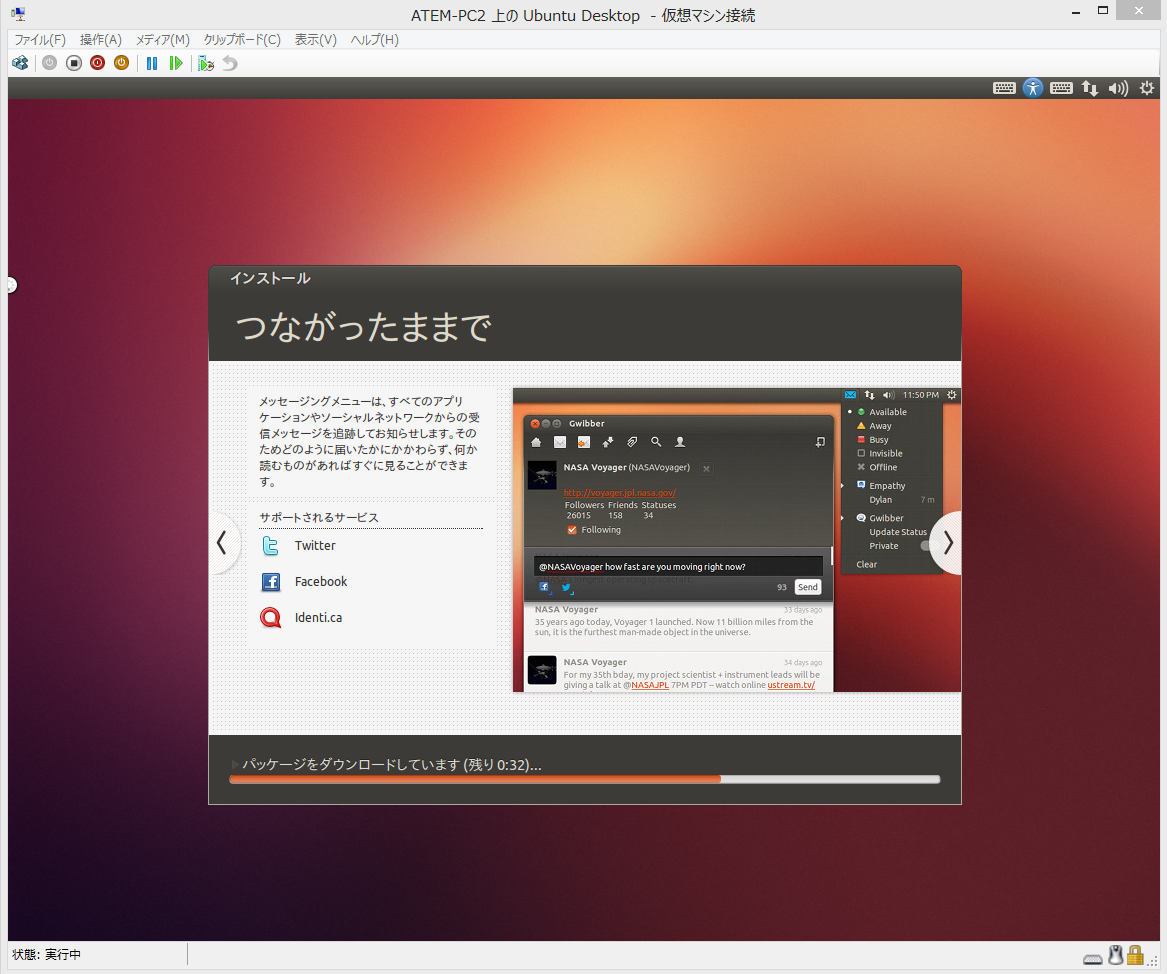This screenshot has height=974, width=1167.
Task: Minimize the virtual machine connection window
Action: [x=1076, y=13]
